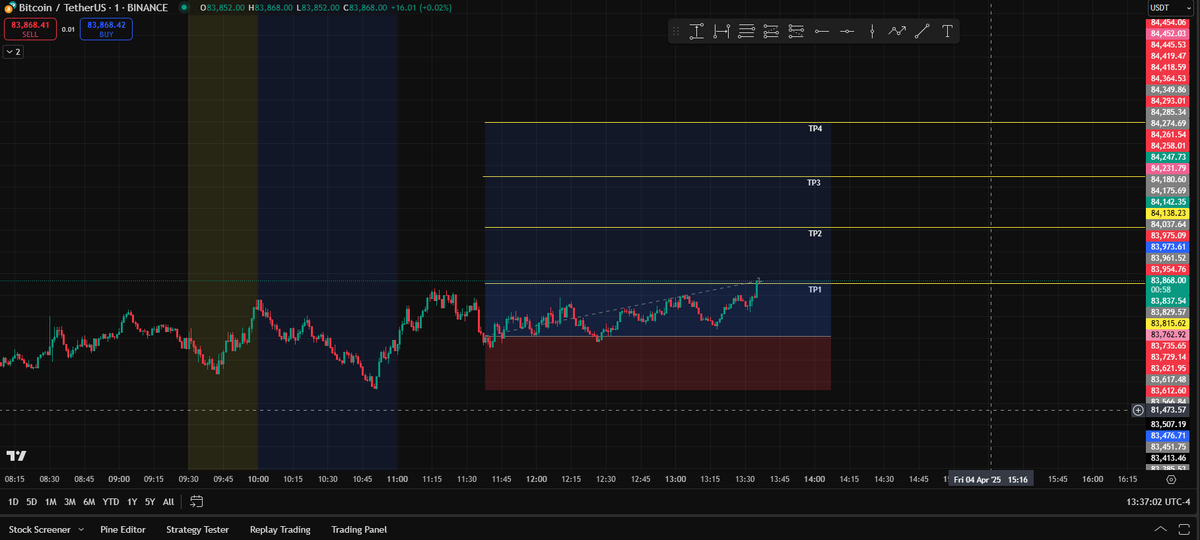Screen dimensions: 1200x540
Task: Open the 13:37:02 UTC-4 timezone menu
Action: pyautogui.click(x=1158, y=501)
